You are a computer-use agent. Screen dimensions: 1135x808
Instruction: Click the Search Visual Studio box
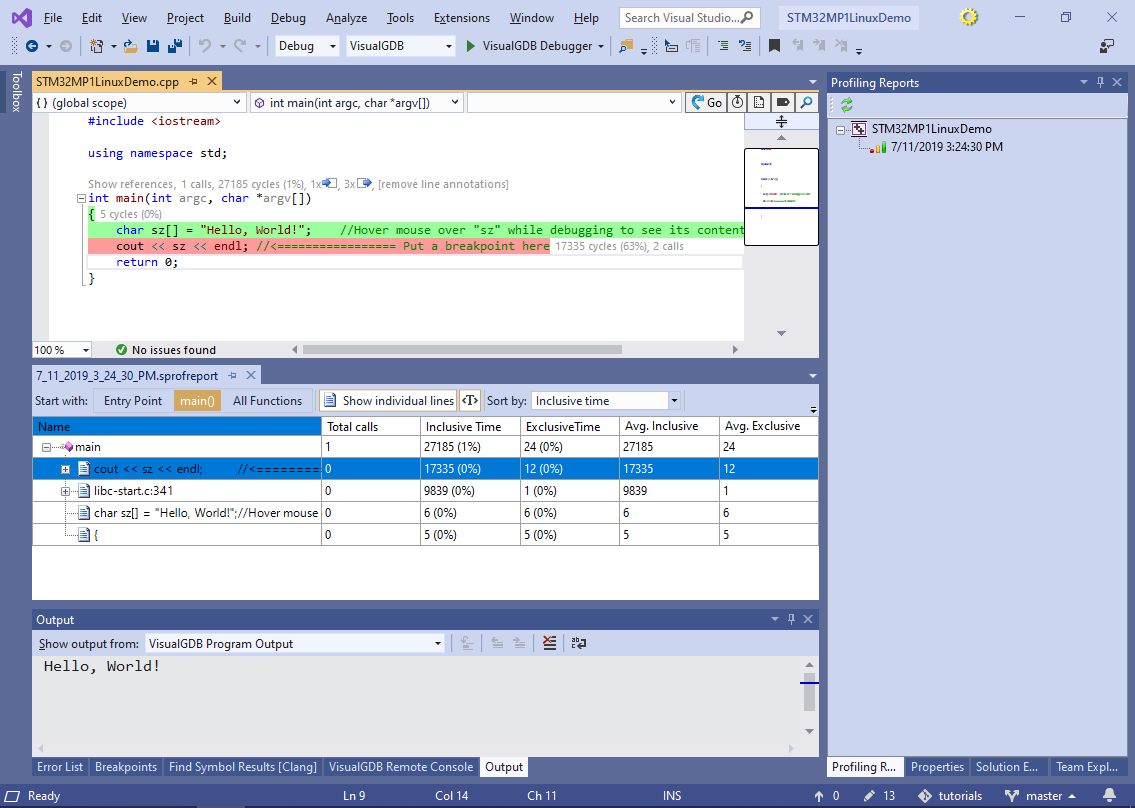coord(689,18)
